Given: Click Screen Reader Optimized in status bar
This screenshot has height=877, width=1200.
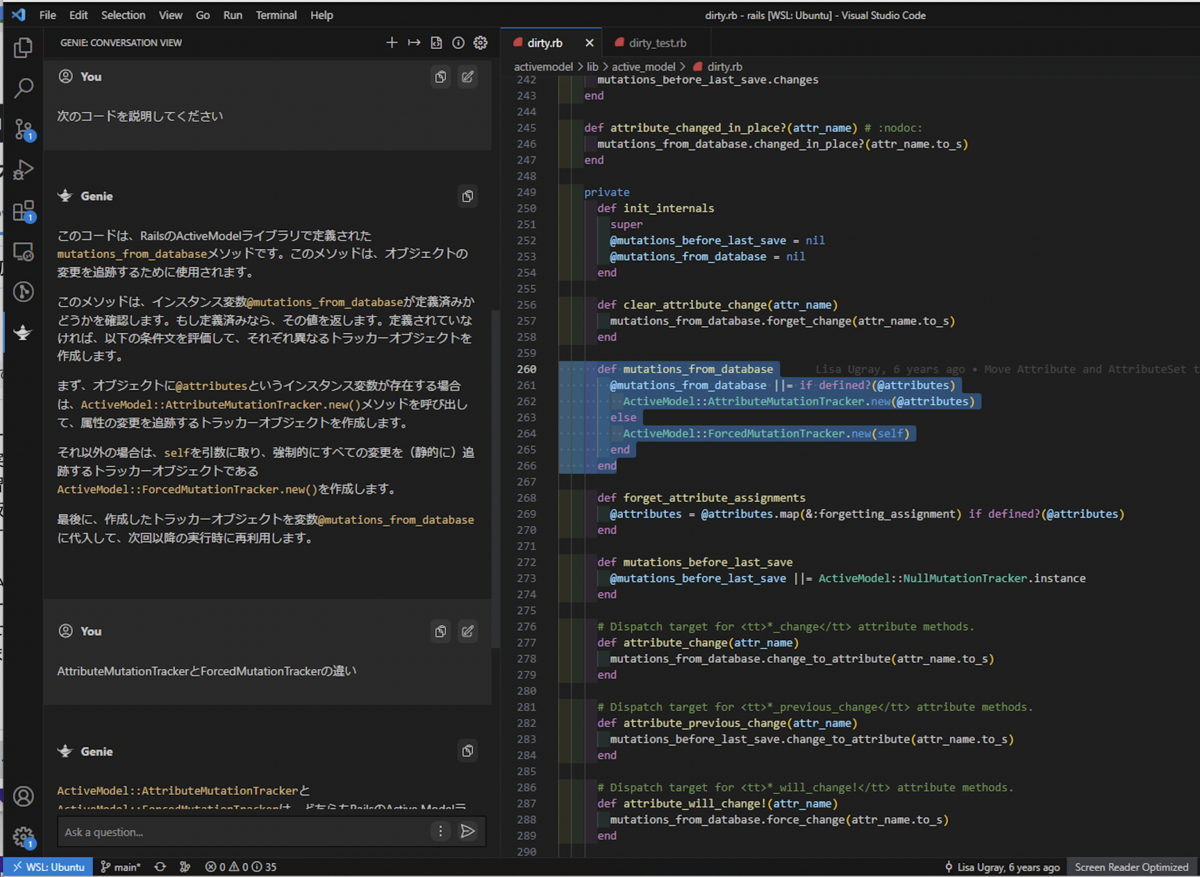Looking at the screenshot, I should [x=1133, y=867].
